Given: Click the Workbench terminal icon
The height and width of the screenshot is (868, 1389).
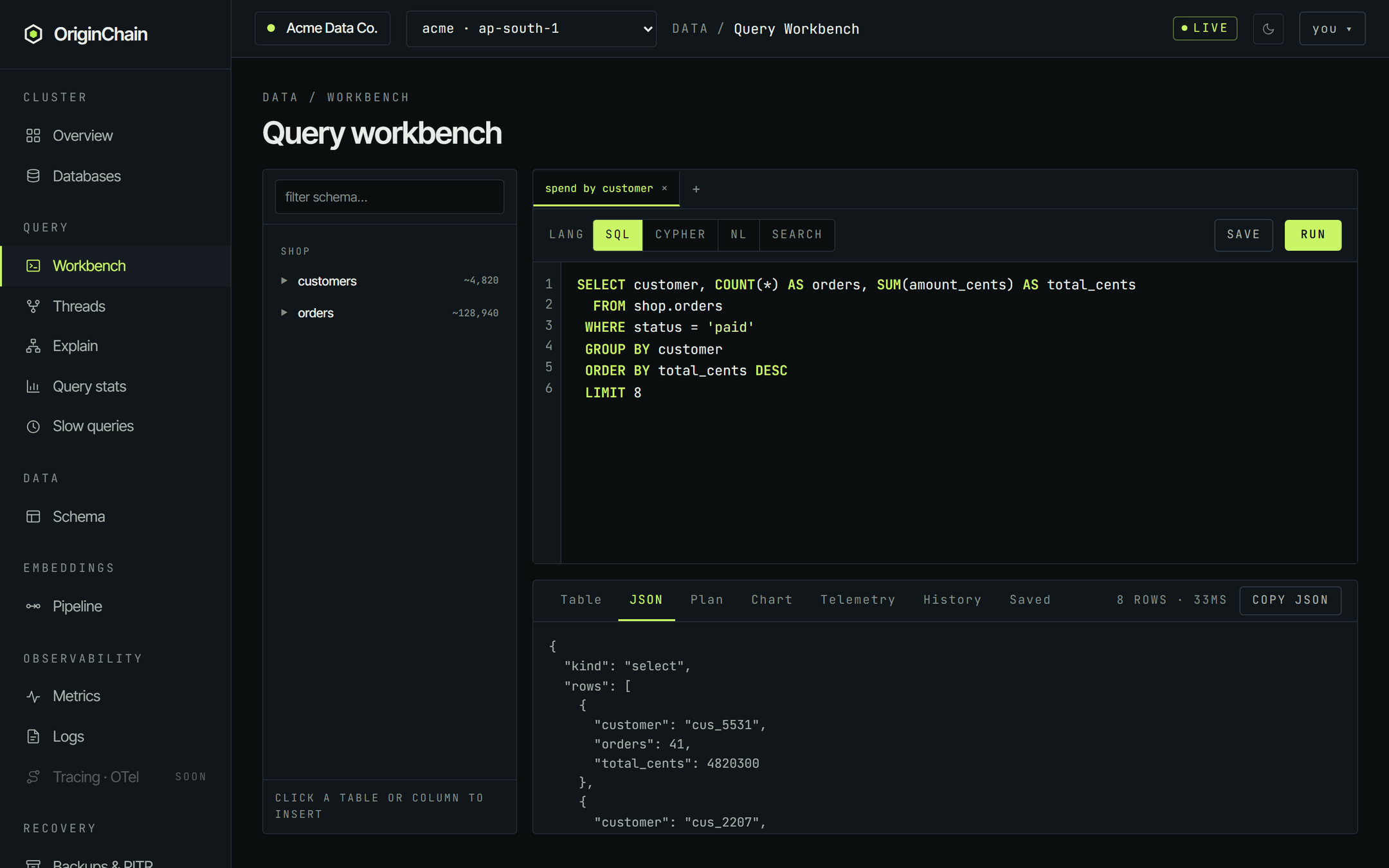Looking at the screenshot, I should click(33, 266).
